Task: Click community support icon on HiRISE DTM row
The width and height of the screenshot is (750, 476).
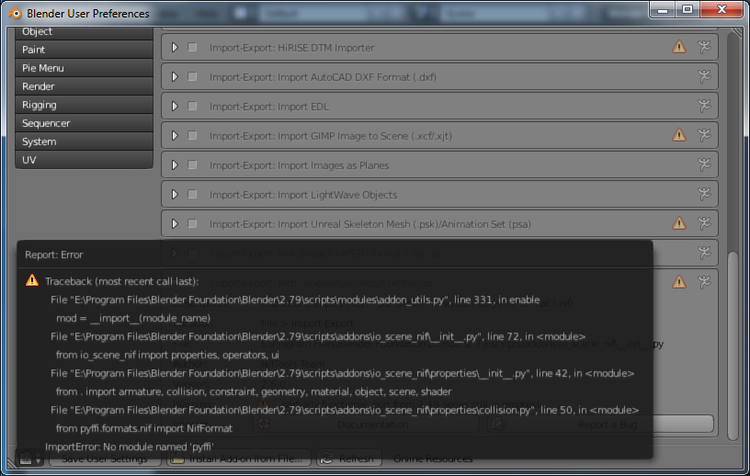Action: [704, 47]
